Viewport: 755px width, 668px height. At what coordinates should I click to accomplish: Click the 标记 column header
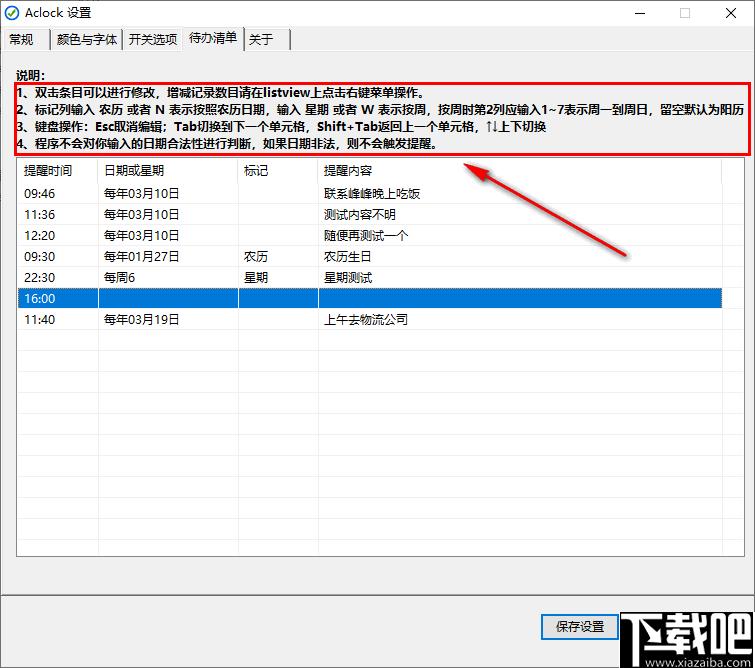[x=278, y=170]
